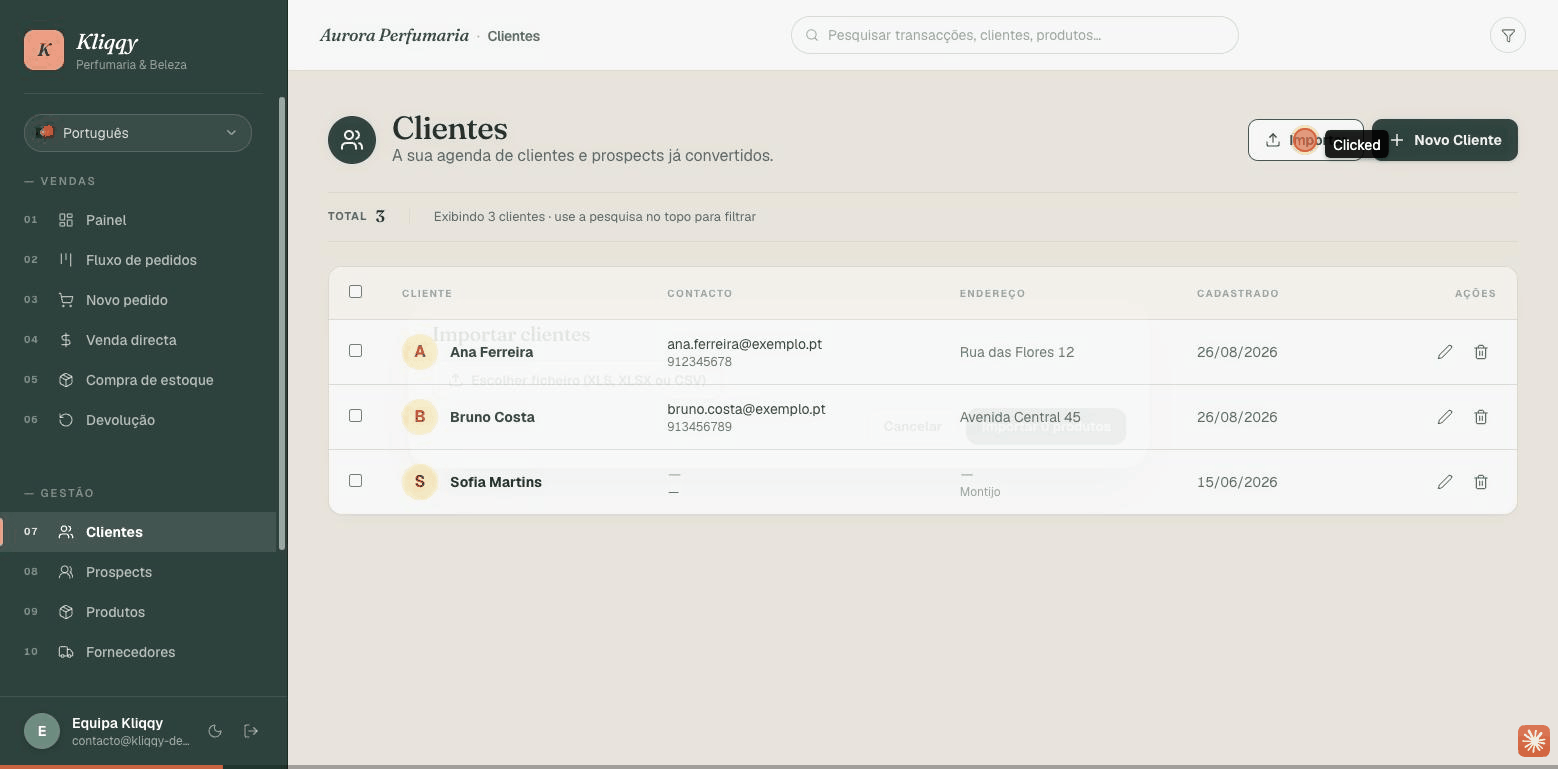The image size is (1558, 769).
Task: Click the Importar upload button
Action: click(1305, 140)
